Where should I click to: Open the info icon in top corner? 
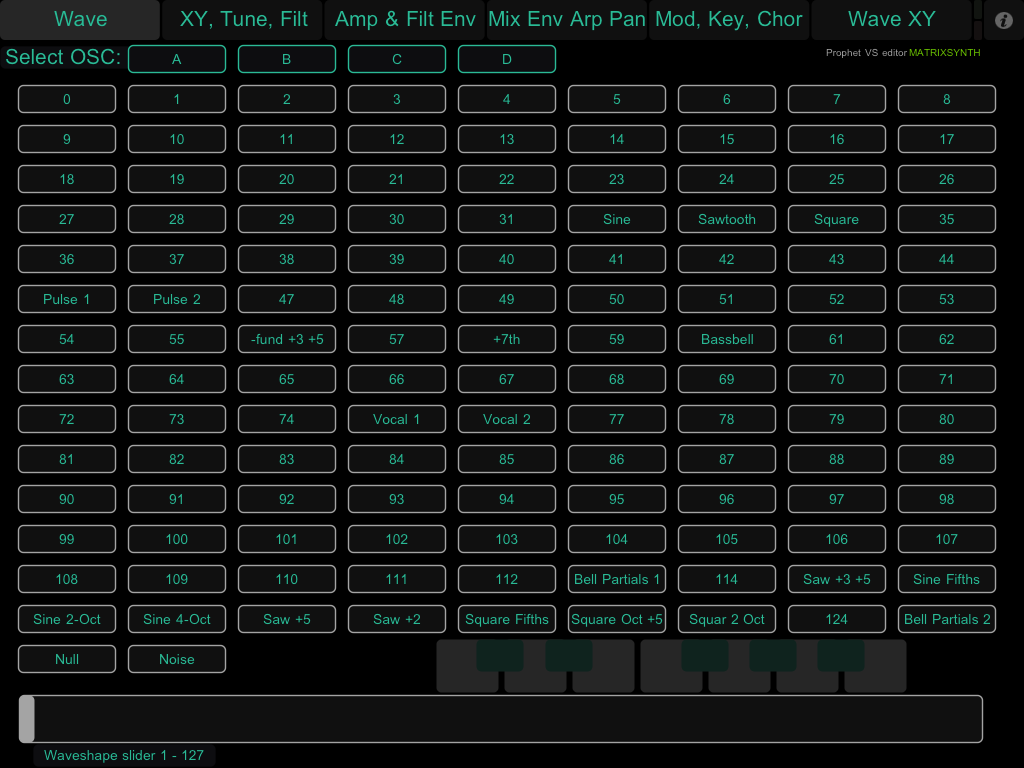coord(1004,20)
